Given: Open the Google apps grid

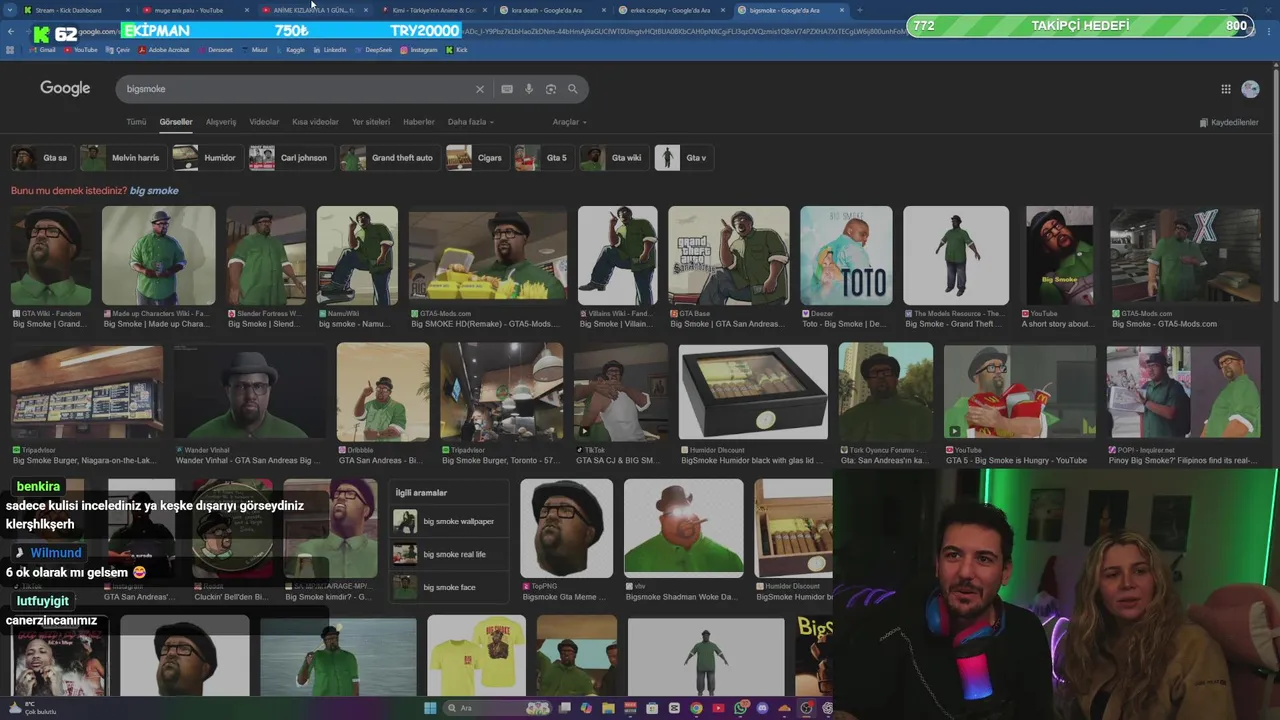Looking at the screenshot, I should pyautogui.click(x=1226, y=89).
